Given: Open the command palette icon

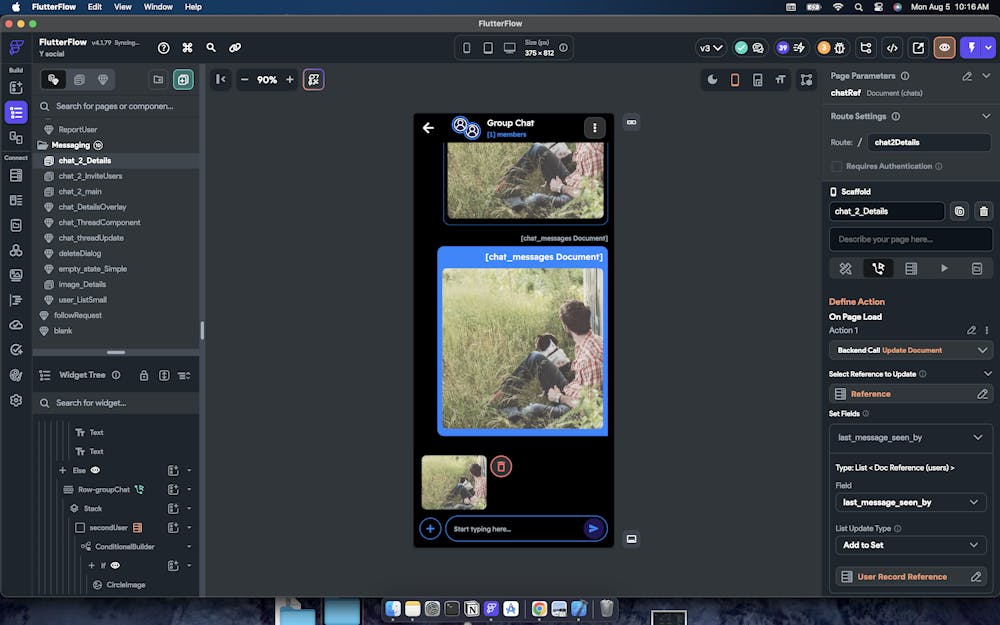Looking at the screenshot, I should (187, 47).
